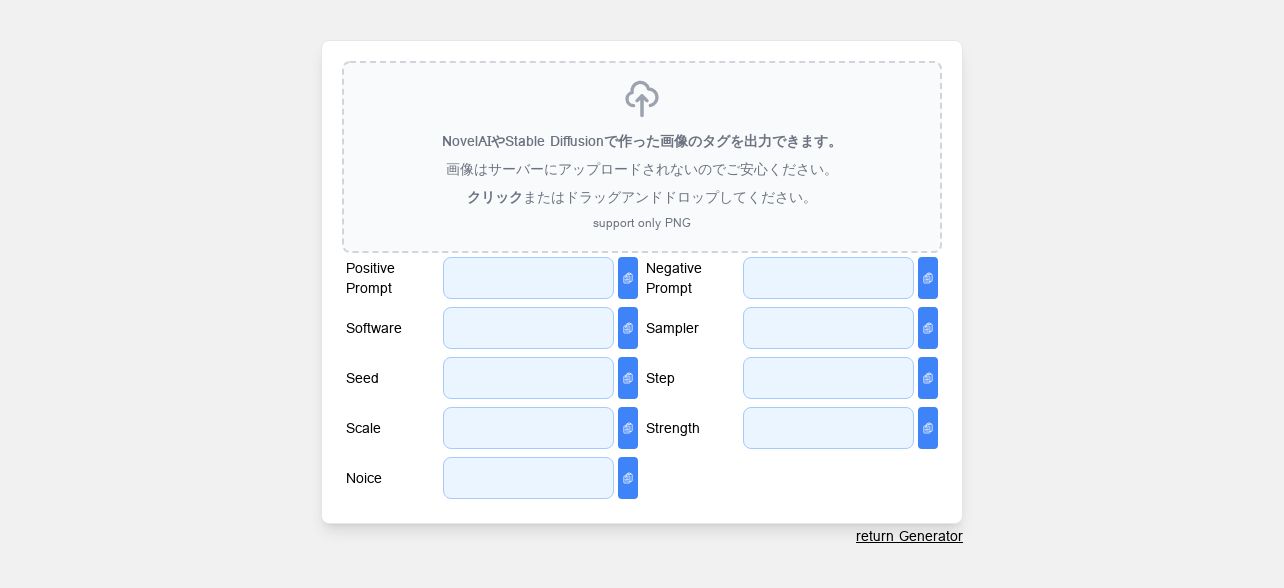Click the Sampler label
This screenshot has width=1284, height=588.
tap(672, 328)
